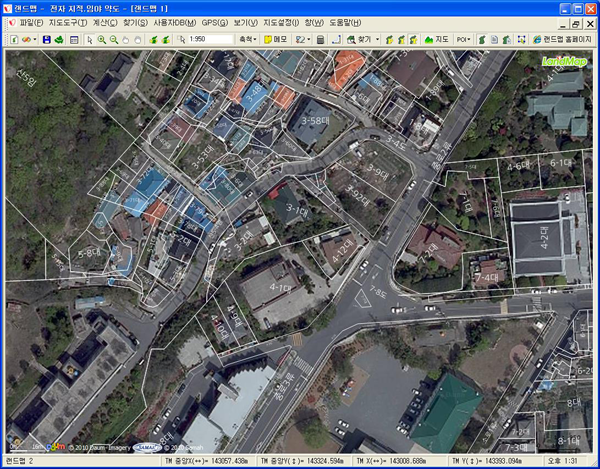
Task: Open the 보기(V) menu
Action: pos(246,23)
